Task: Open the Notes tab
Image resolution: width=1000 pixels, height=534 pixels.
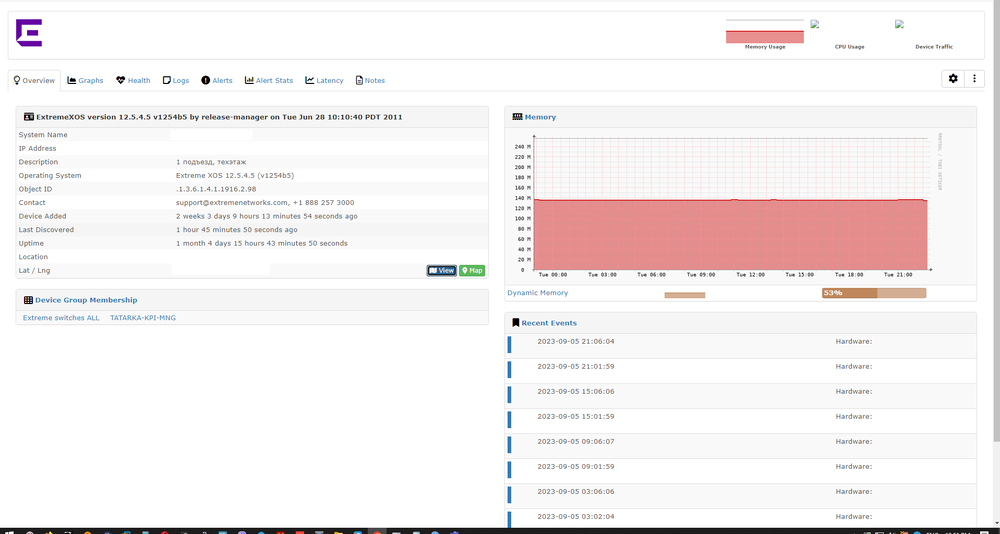Action: click(370, 80)
